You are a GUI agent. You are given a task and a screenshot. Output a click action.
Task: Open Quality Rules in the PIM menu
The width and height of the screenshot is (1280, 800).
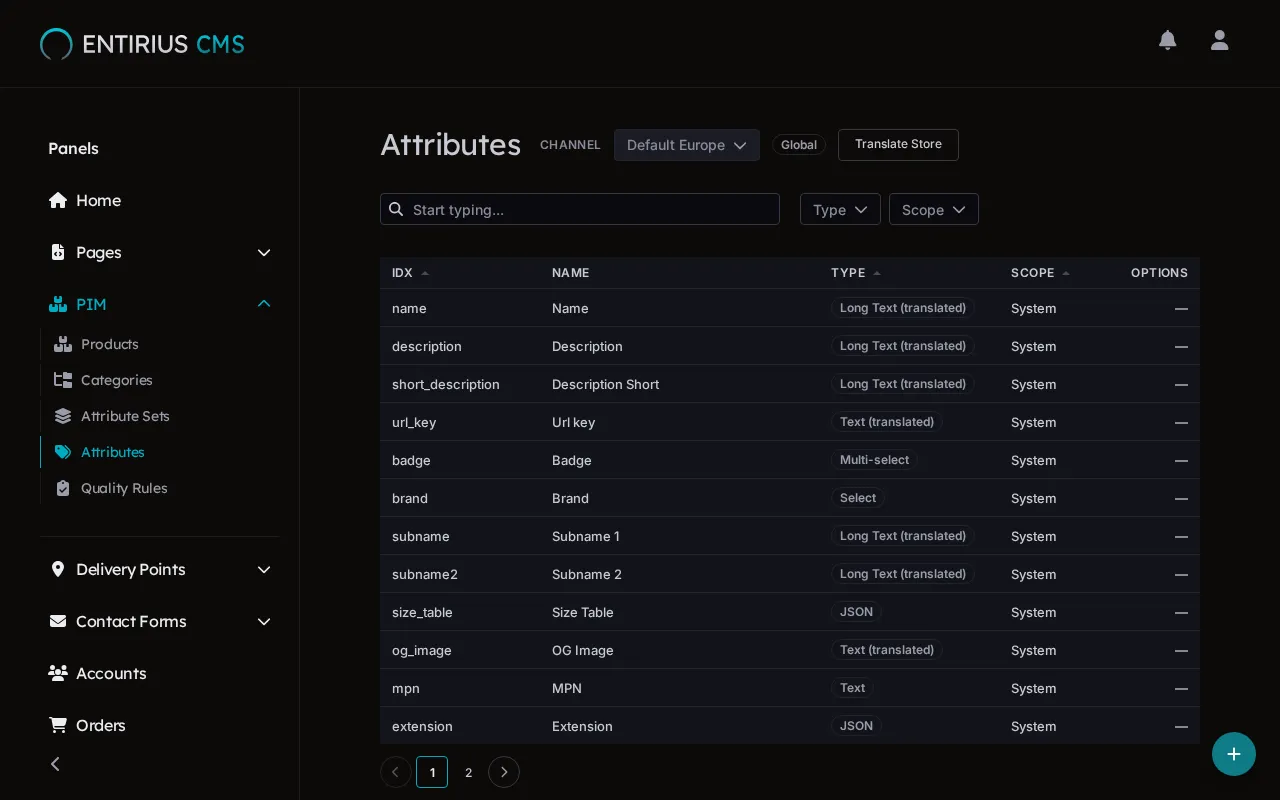point(124,488)
